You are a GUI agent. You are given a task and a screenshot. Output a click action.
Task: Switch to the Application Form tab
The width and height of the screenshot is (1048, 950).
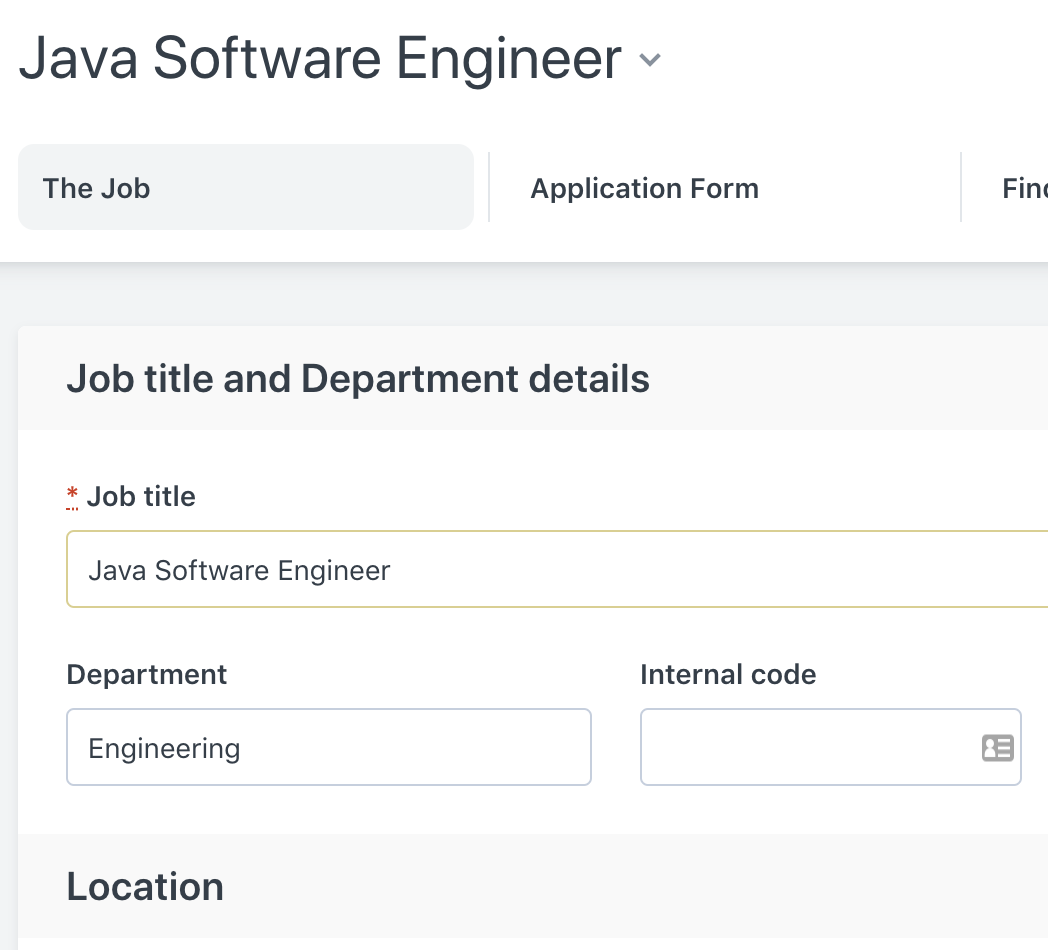point(644,188)
